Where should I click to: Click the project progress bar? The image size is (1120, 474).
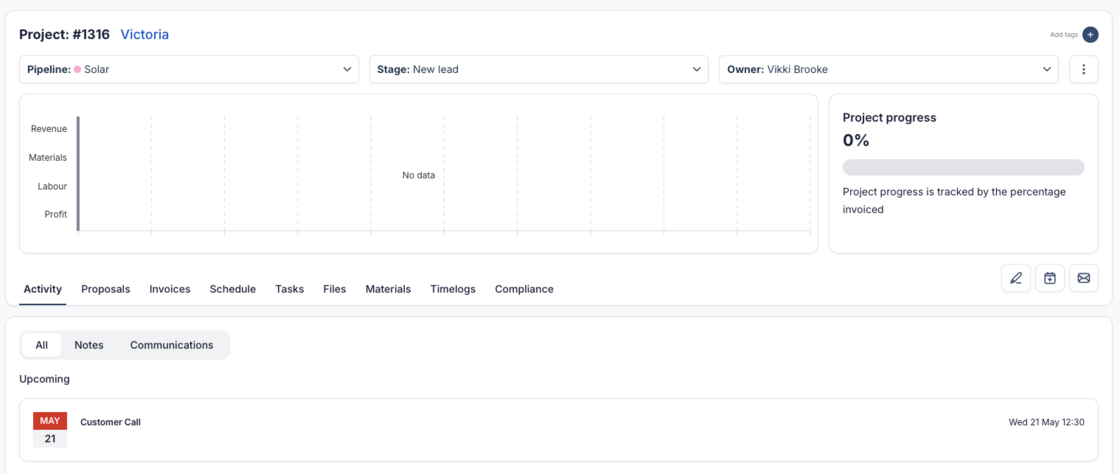963,167
